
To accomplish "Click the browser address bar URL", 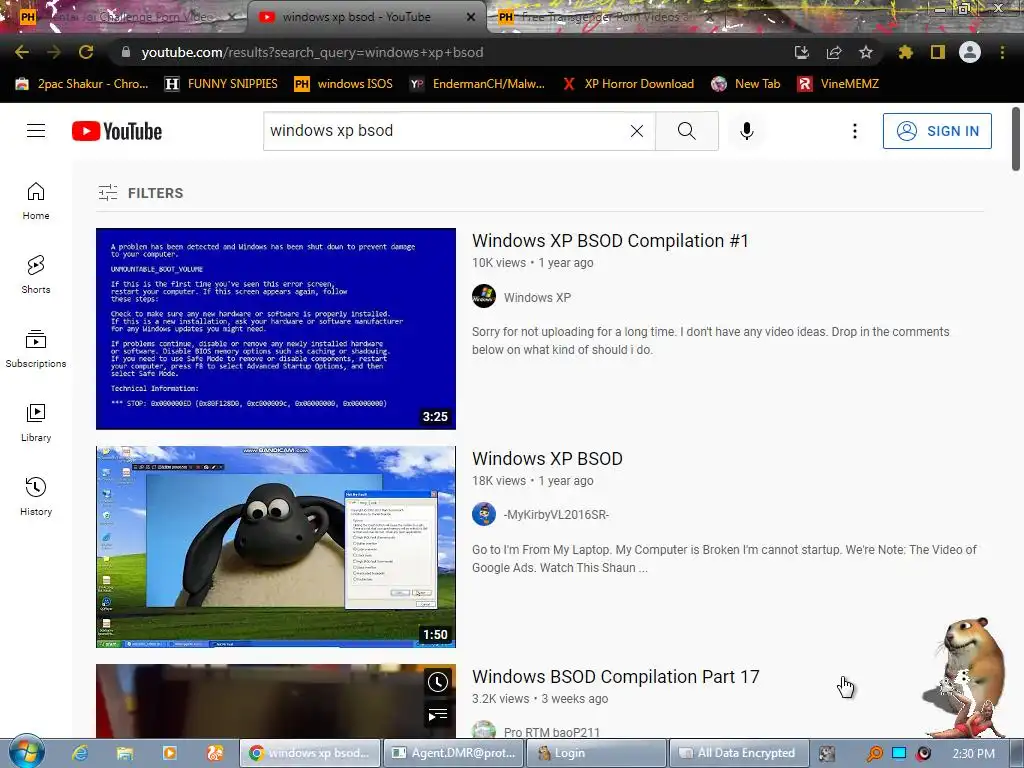I will [x=312, y=52].
